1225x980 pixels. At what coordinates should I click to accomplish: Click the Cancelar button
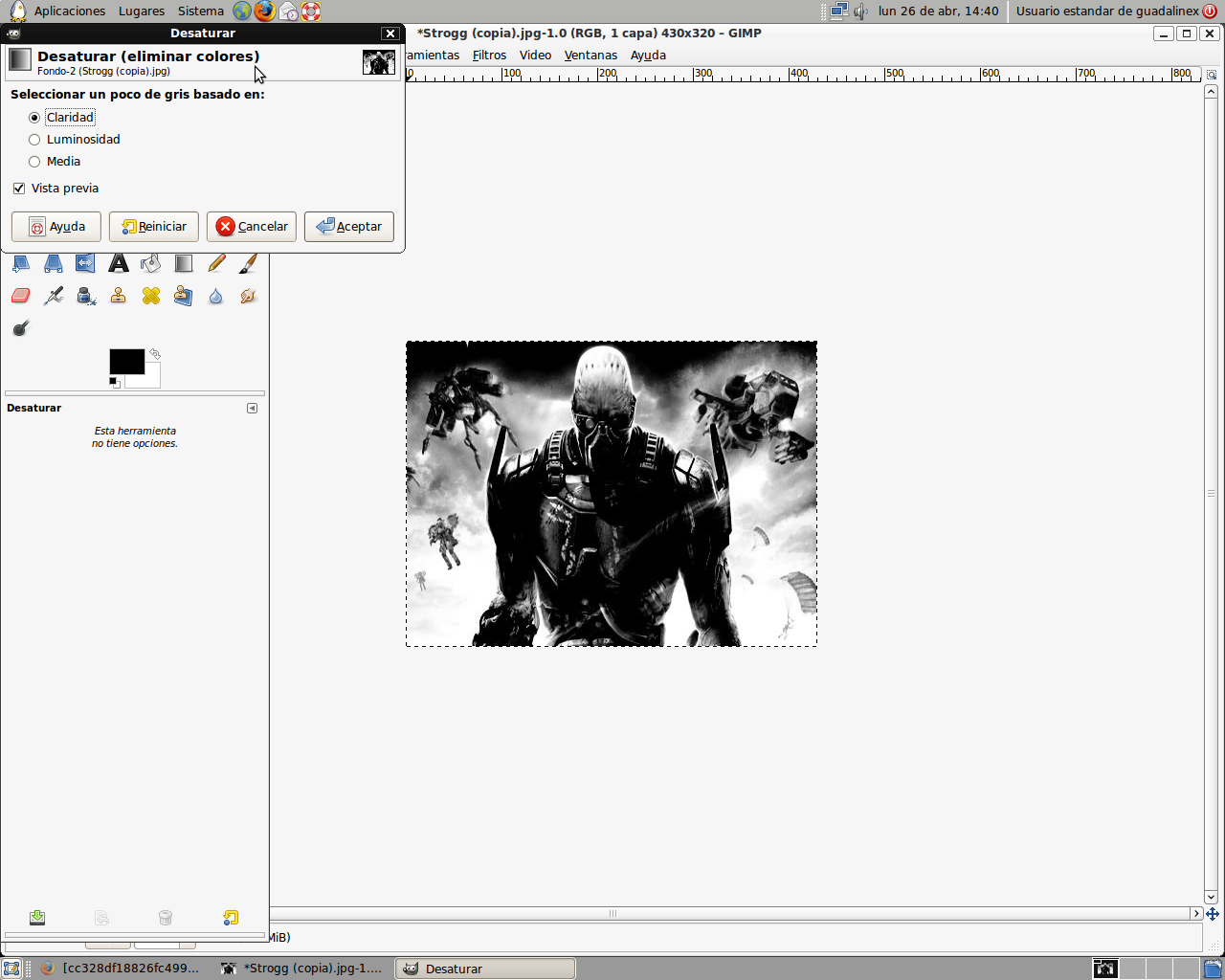252,227
